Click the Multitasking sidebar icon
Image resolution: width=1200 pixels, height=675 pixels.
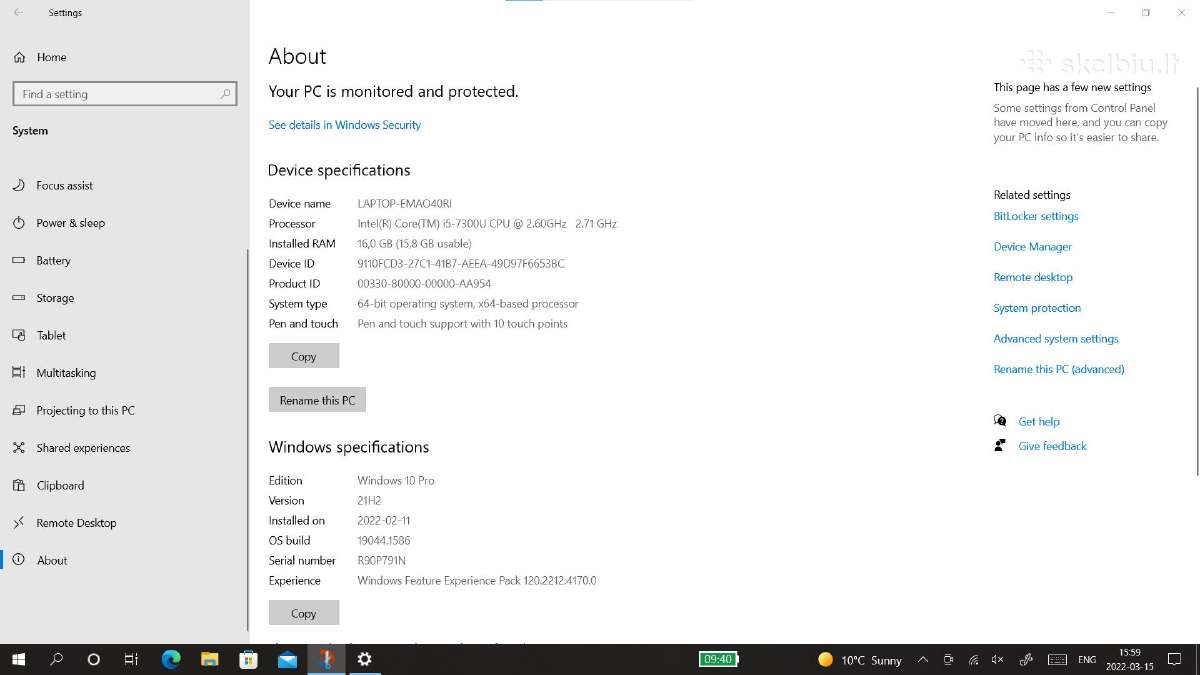[18, 373]
